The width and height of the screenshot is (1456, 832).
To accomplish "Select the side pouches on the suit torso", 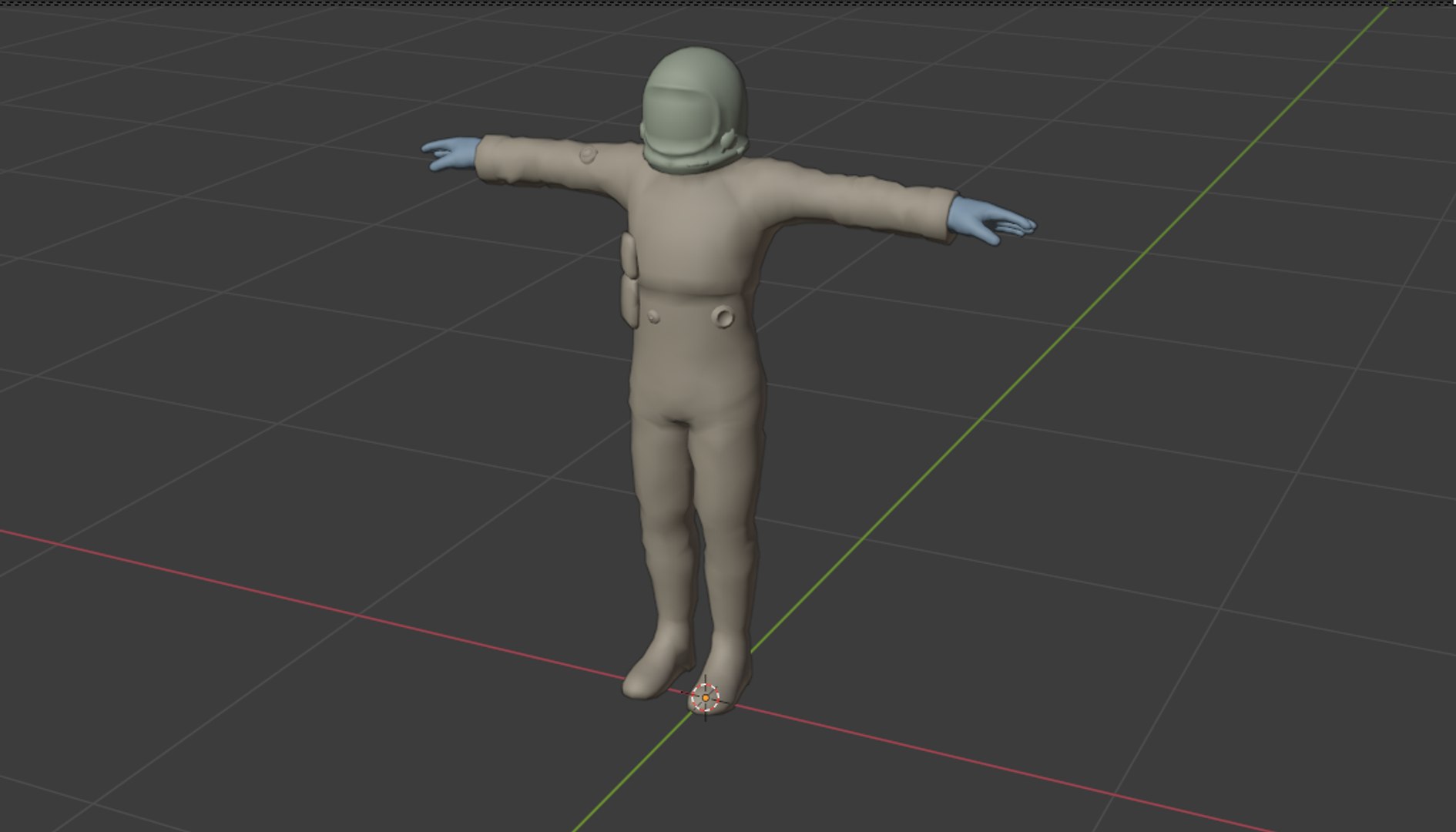I will click(629, 280).
